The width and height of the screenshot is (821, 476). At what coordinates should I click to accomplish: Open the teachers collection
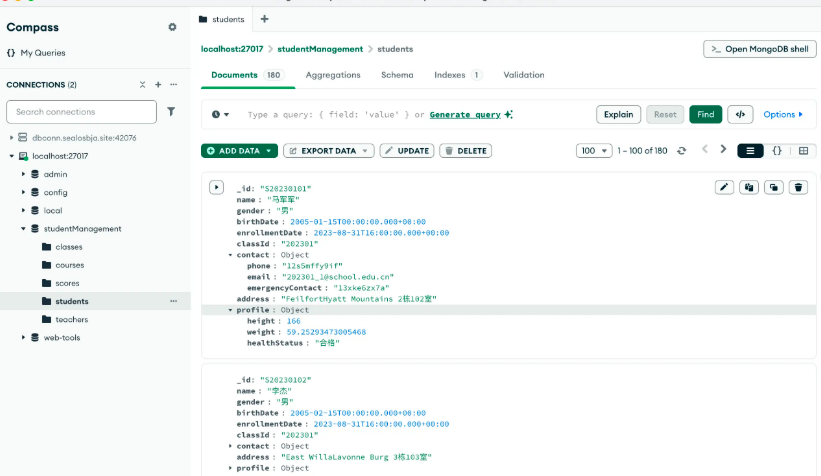click(x=72, y=319)
